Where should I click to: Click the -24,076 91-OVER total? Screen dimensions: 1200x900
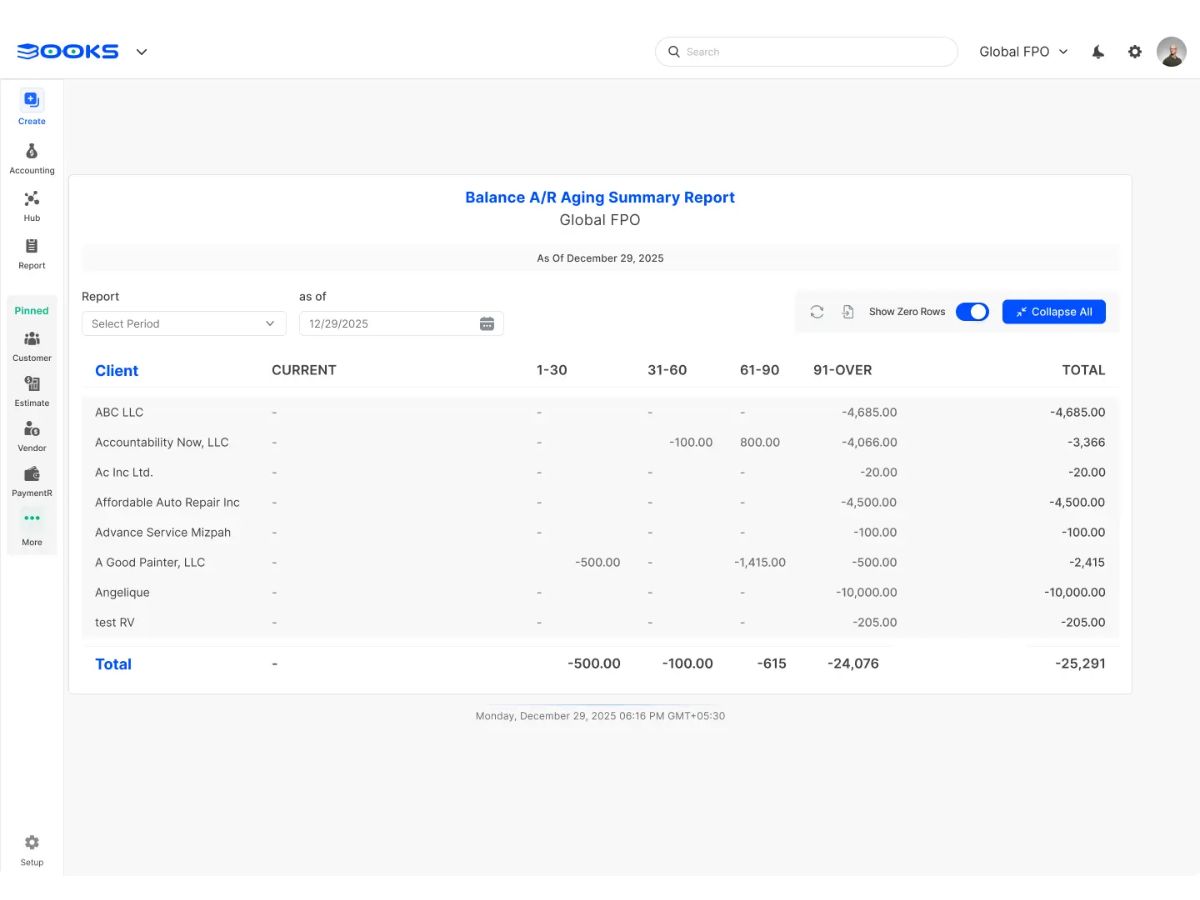point(853,664)
